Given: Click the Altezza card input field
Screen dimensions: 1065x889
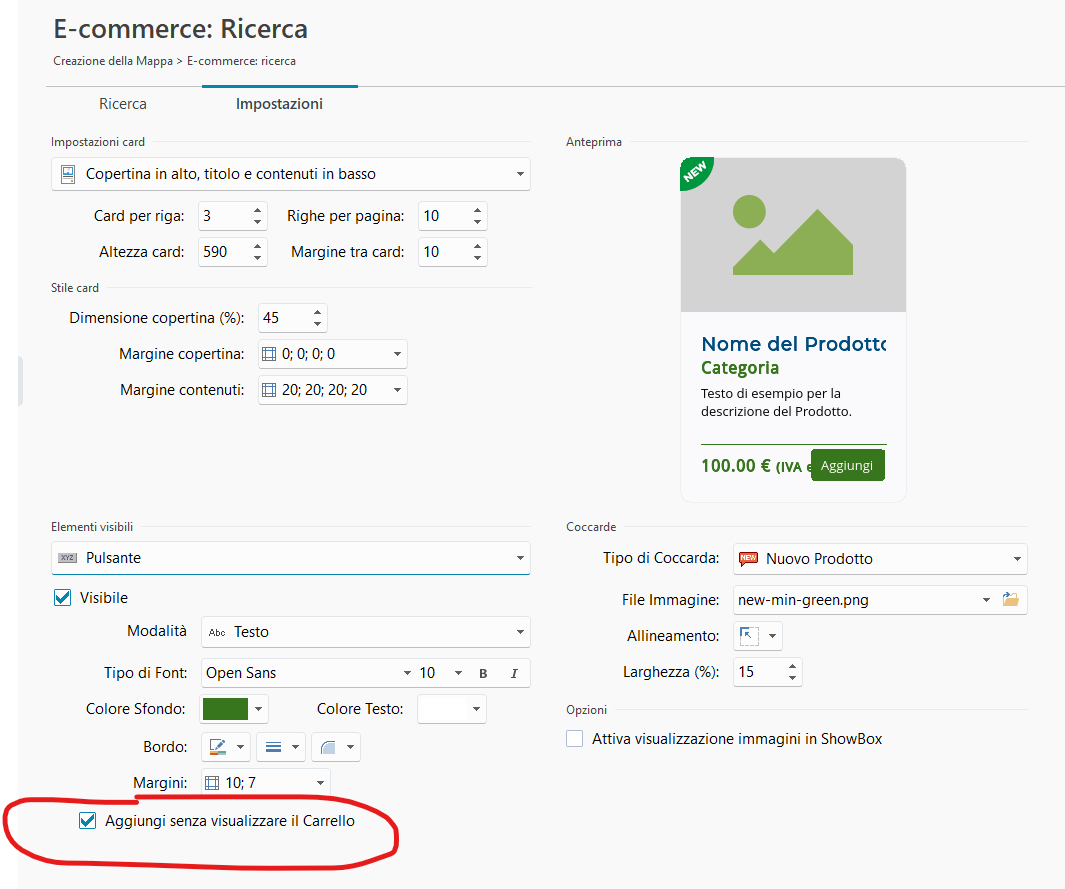Looking at the screenshot, I should coord(222,252).
